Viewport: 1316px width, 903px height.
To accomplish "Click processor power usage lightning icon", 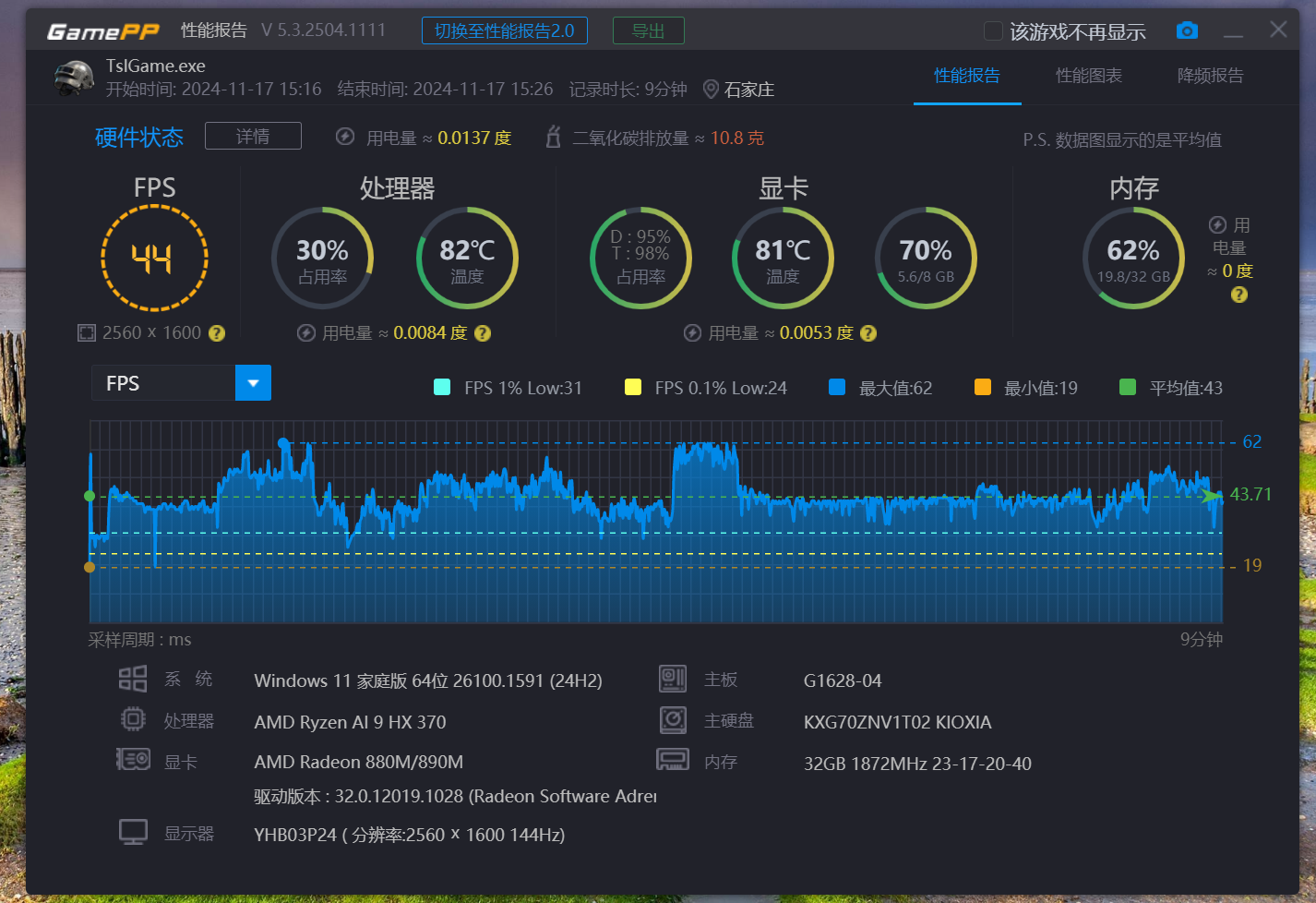I will coord(306,333).
